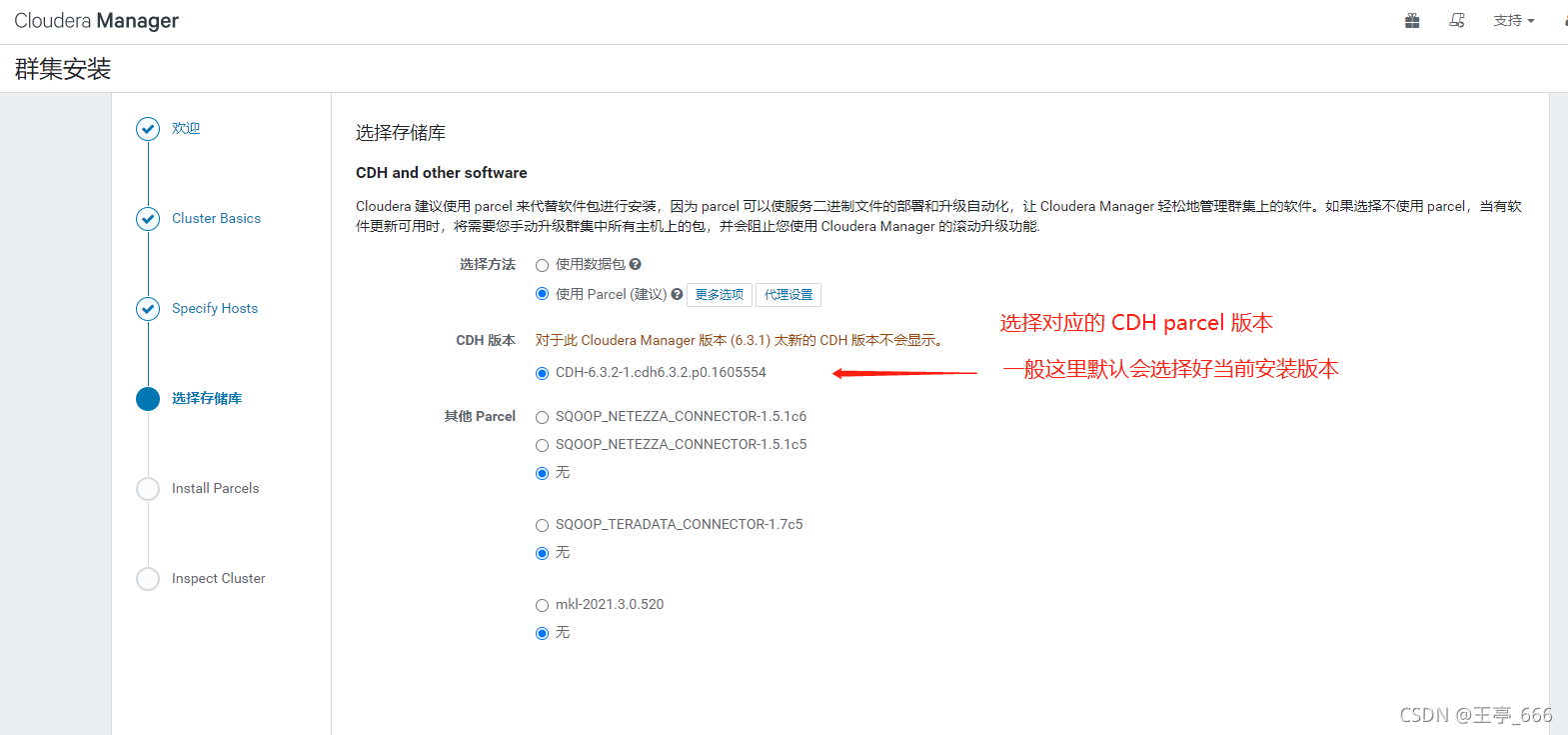Select 无 under SQOOP_TERADATA_CONNECTOR option
The height and width of the screenshot is (735, 1568).
542,553
